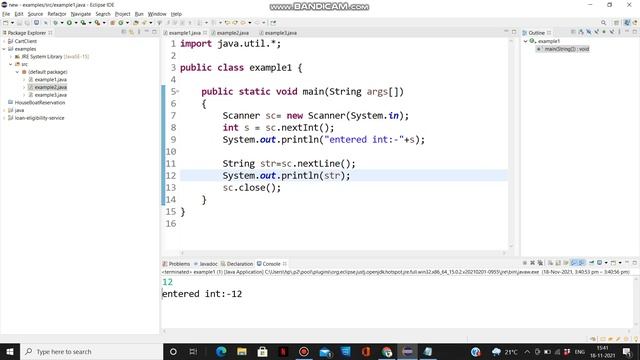Click the Forward navigation arrow icon

point(257,23)
